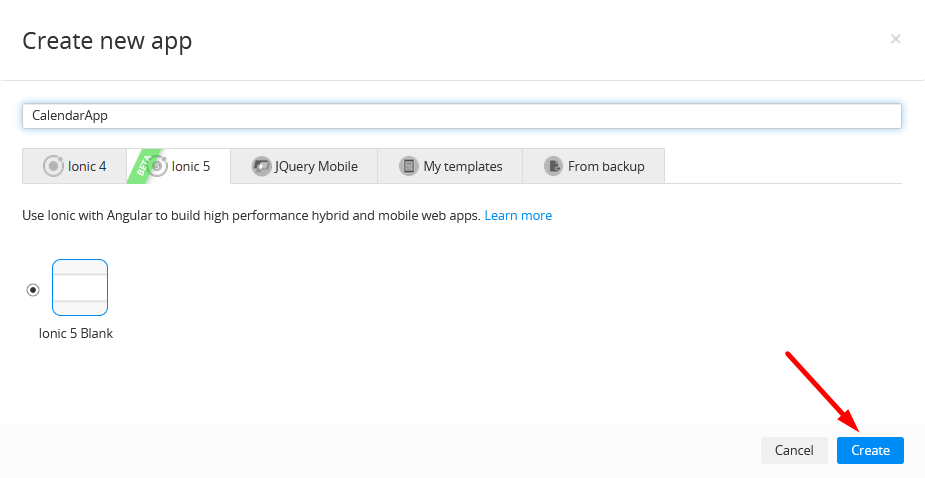Viewport: 925px width, 478px height.
Task: Click the Ionic 5 Blank label
Action: tap(76, 333)
